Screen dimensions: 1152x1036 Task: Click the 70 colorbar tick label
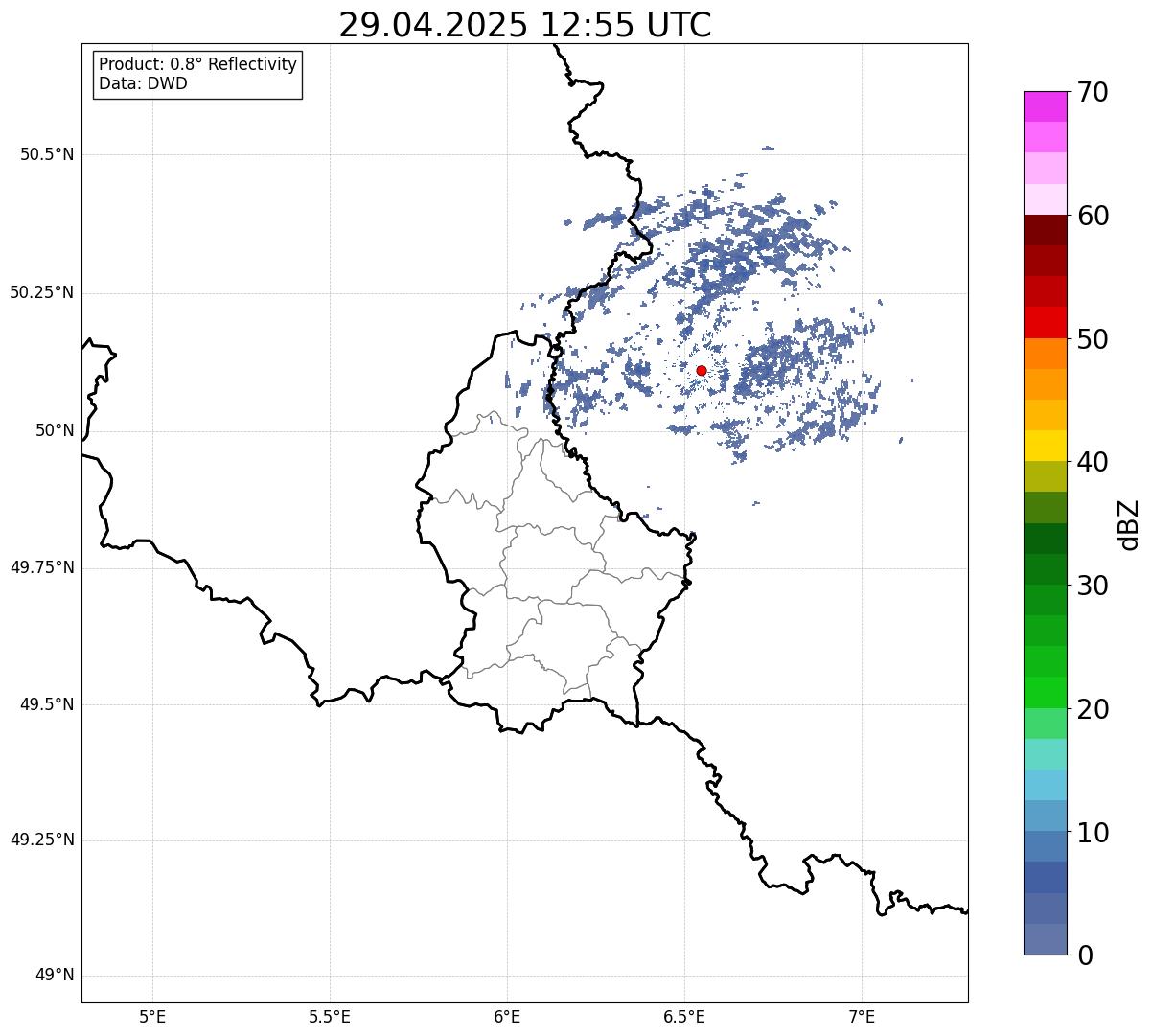(1093, 92)
